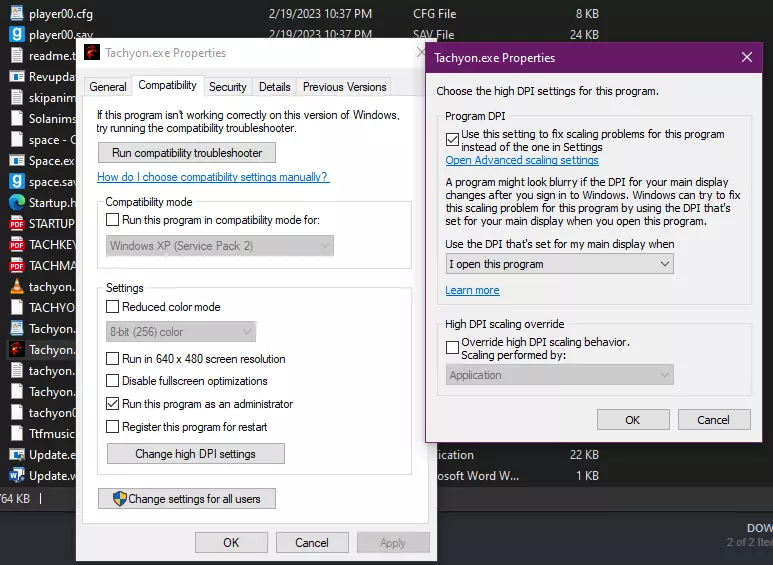Click the Space.ex application icon
This screenshot has width=773, height=565.
[17, 160]
